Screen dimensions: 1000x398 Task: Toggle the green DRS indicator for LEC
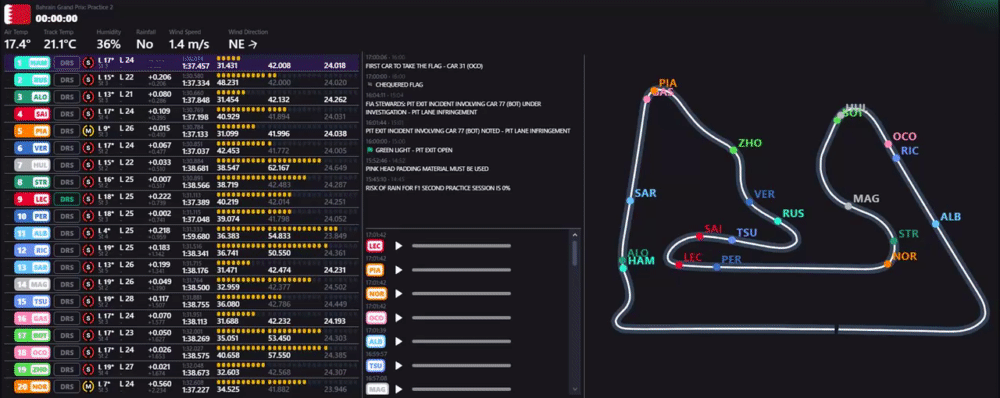pyautogui.click(x=66, y=199)
